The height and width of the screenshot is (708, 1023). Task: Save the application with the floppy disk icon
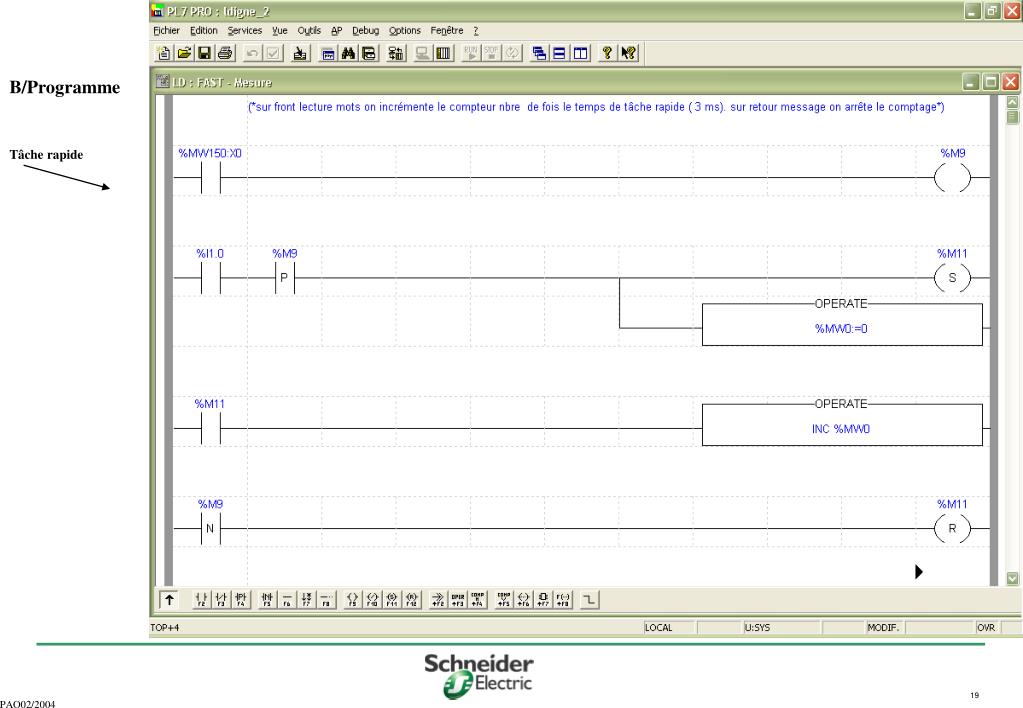point(204,54)
